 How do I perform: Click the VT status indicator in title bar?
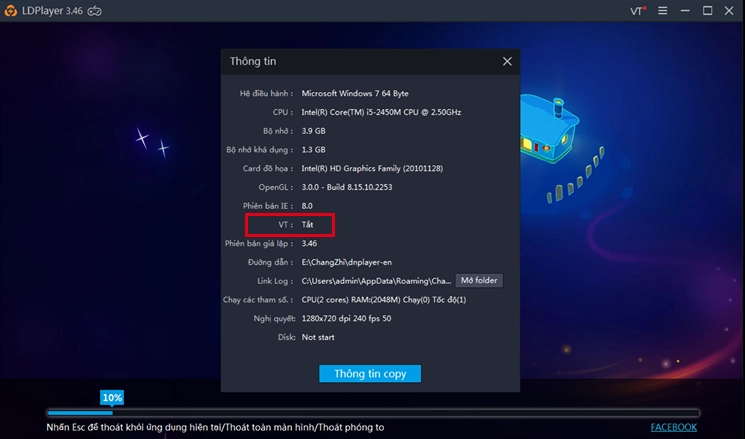[637, 11]
